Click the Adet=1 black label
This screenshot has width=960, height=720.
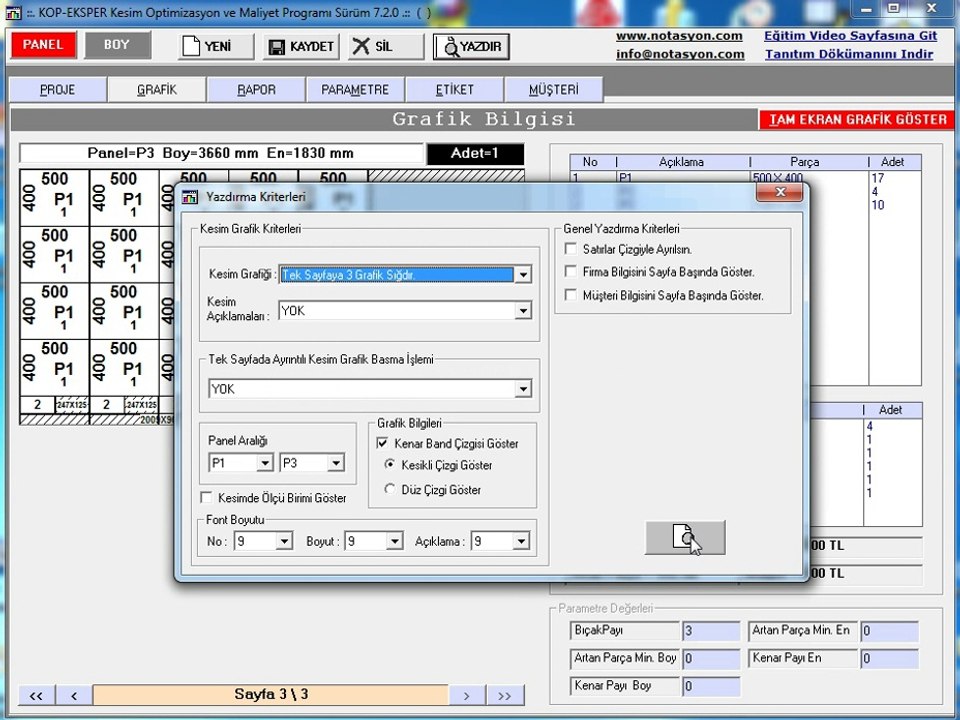pyautogui.click(x=475, y=153)
